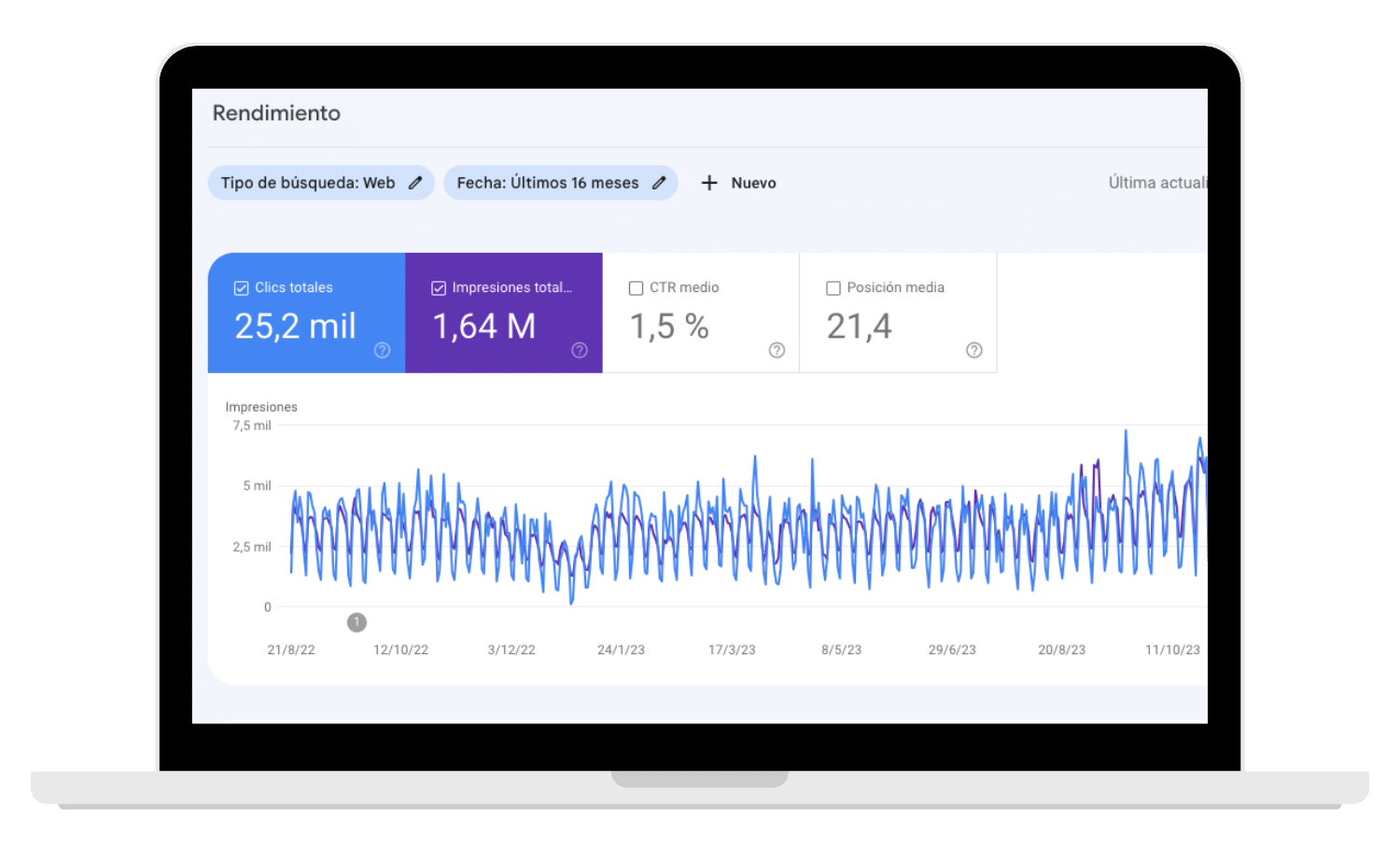Screen dimensions: 1400x852
Task: Click the plus icon next to Nuevo
Action: pos(709,183)
